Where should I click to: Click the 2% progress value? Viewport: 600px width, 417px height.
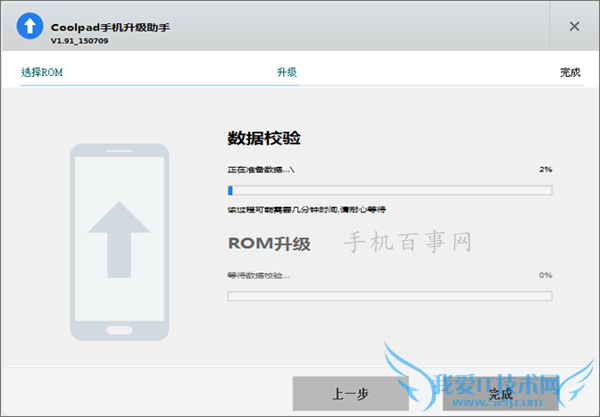click(546, 169)
